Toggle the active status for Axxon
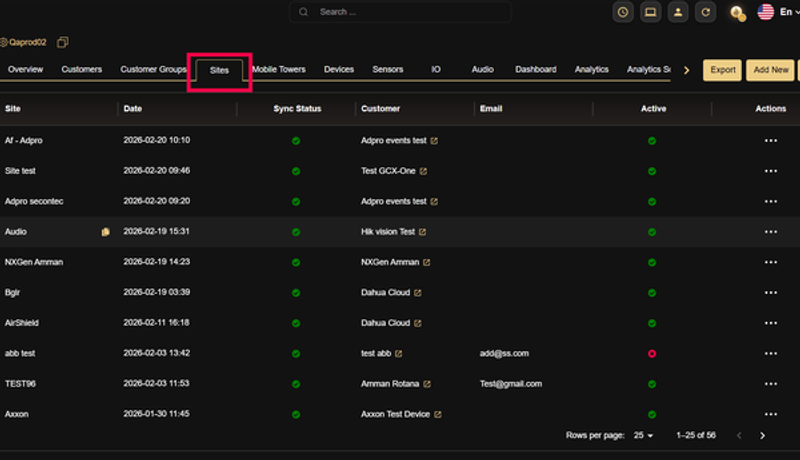 tap(652, 415)
